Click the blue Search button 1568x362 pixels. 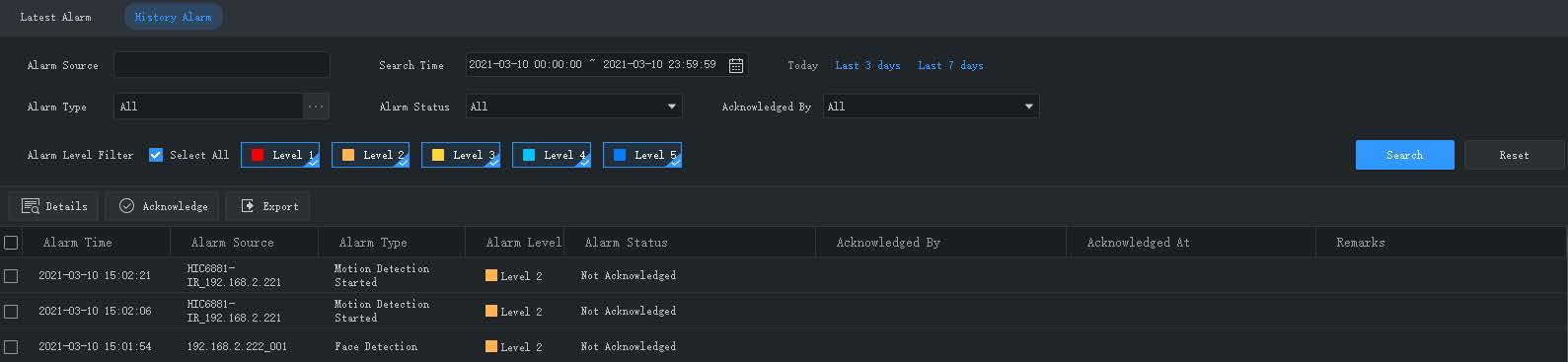coord(1404,155)
